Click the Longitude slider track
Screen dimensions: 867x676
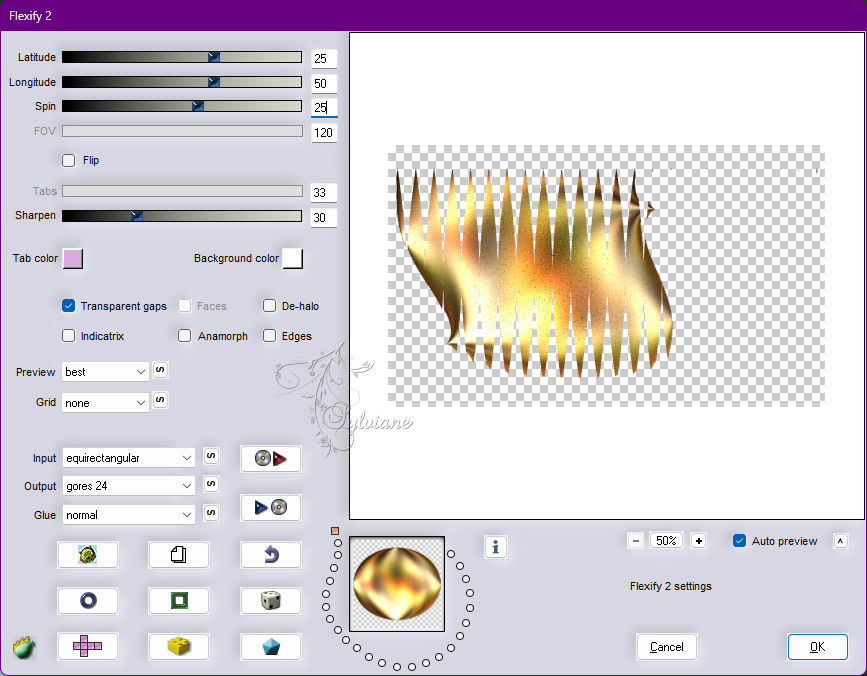pyautogui.click(x=182, y=82)
